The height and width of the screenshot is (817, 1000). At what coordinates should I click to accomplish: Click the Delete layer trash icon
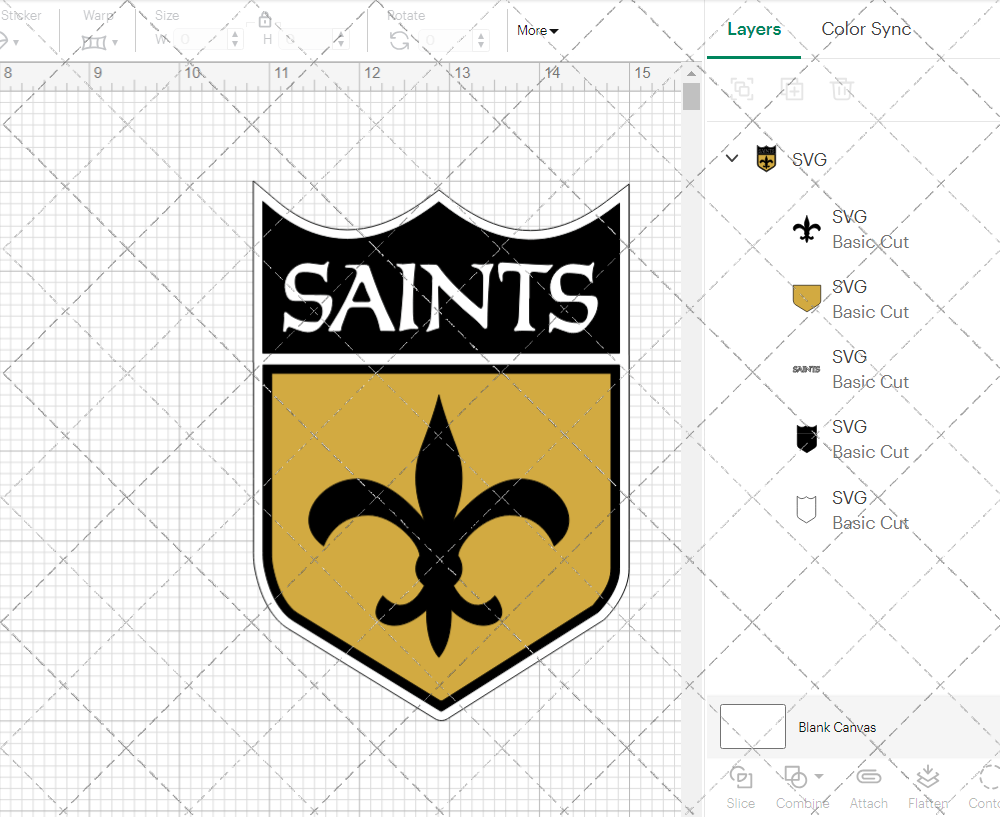point(842,89)
